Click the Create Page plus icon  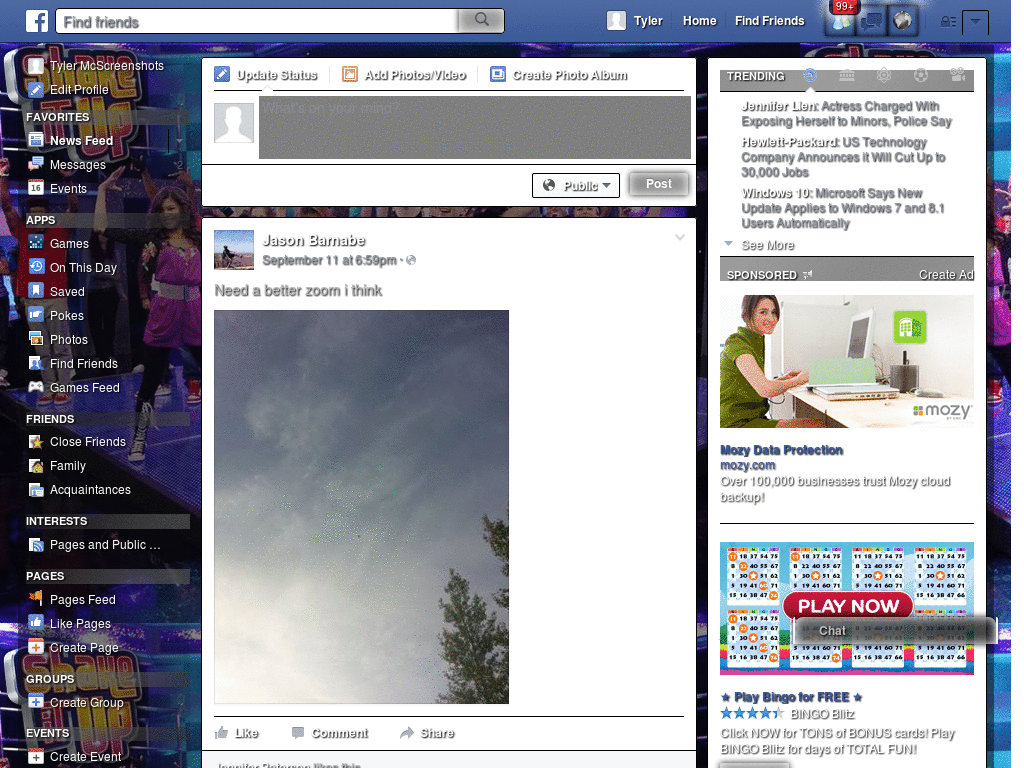36,647
